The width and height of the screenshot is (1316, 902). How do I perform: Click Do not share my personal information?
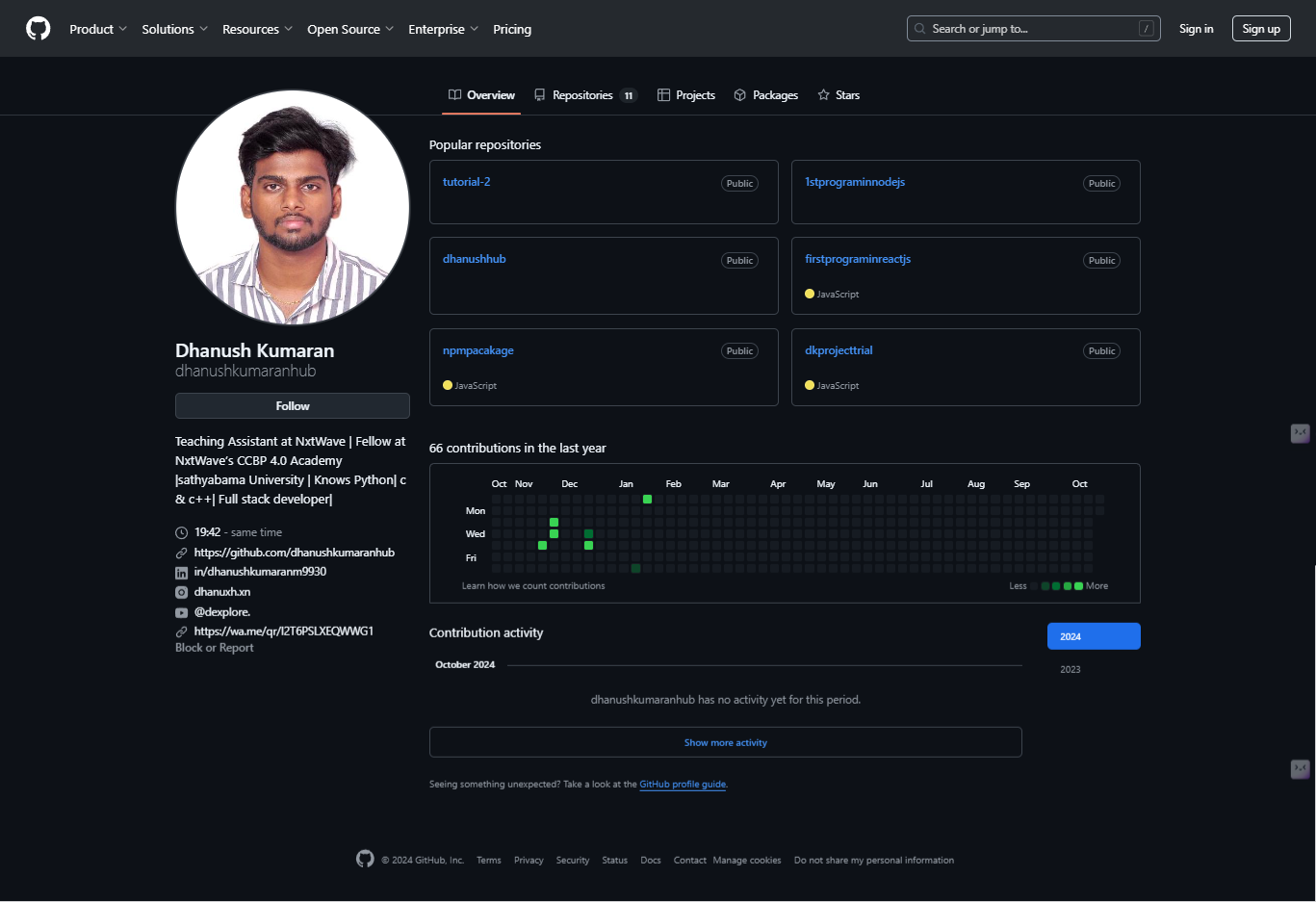tap(874, 861)
